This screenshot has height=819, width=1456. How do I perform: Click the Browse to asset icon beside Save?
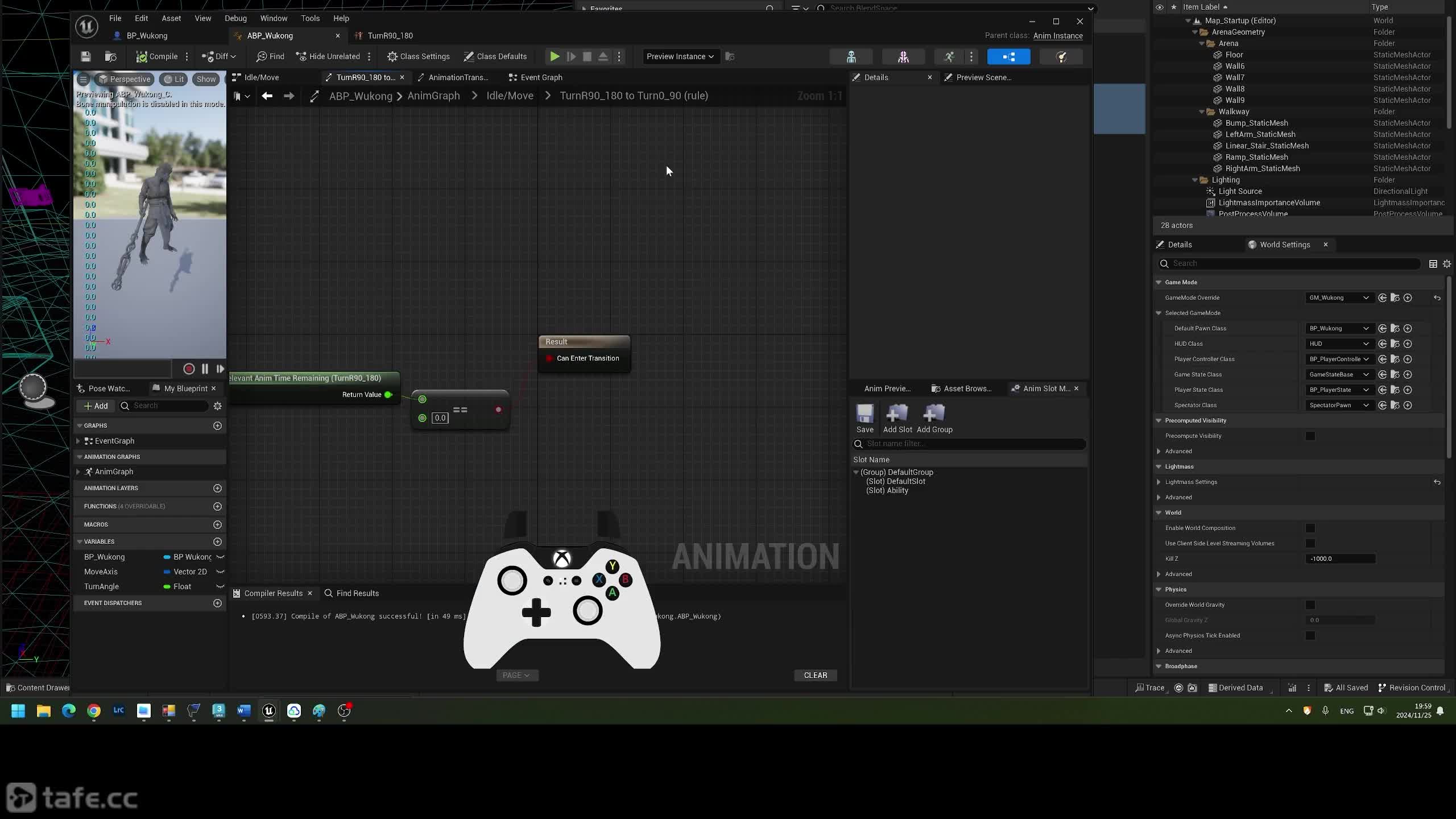click(x=111, y=56)
